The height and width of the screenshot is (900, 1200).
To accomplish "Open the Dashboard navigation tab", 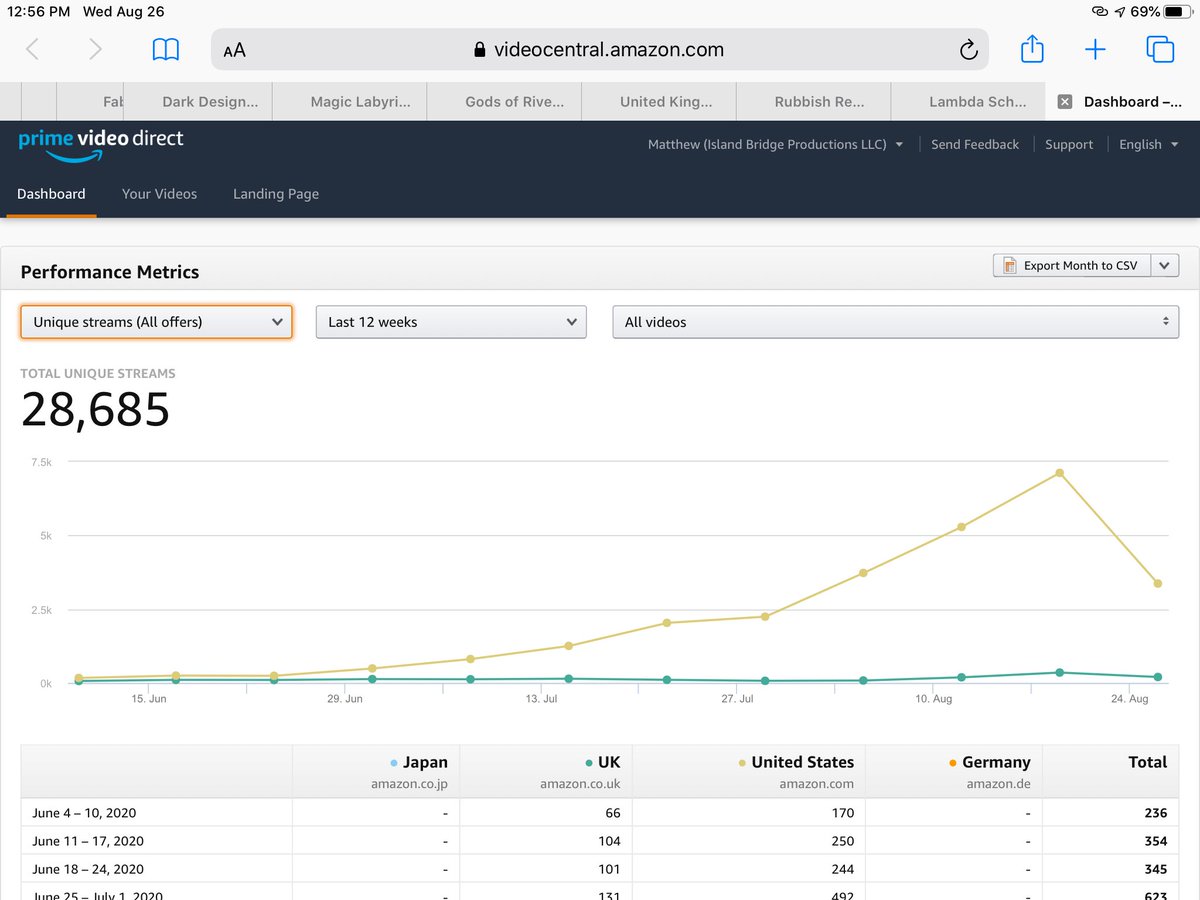I will (51, 194).
